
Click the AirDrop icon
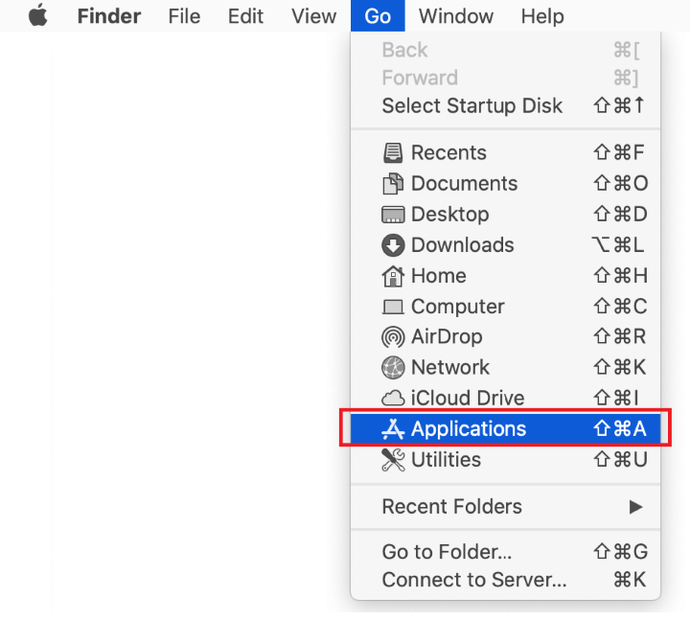point(393,338)
